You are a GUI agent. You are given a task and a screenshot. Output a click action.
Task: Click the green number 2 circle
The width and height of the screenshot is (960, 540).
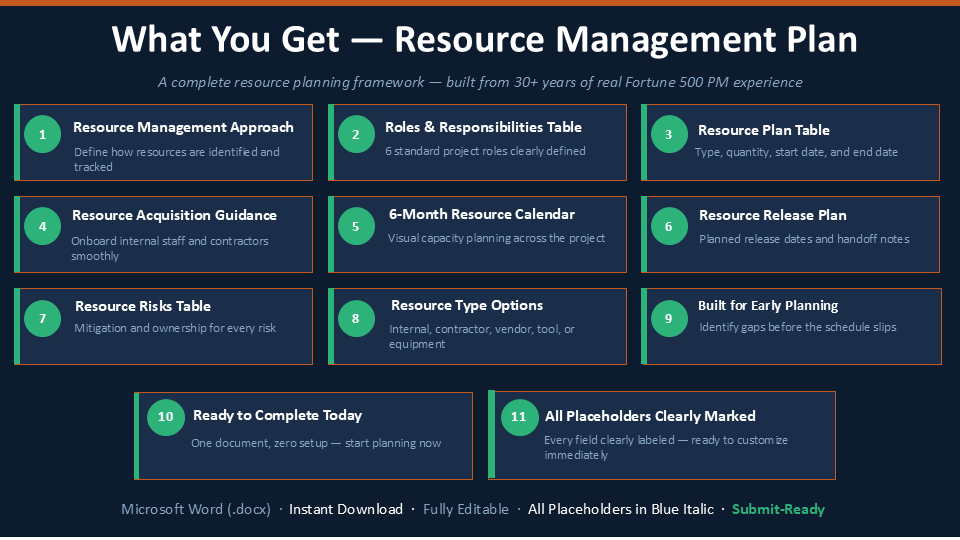click(356, 134)
